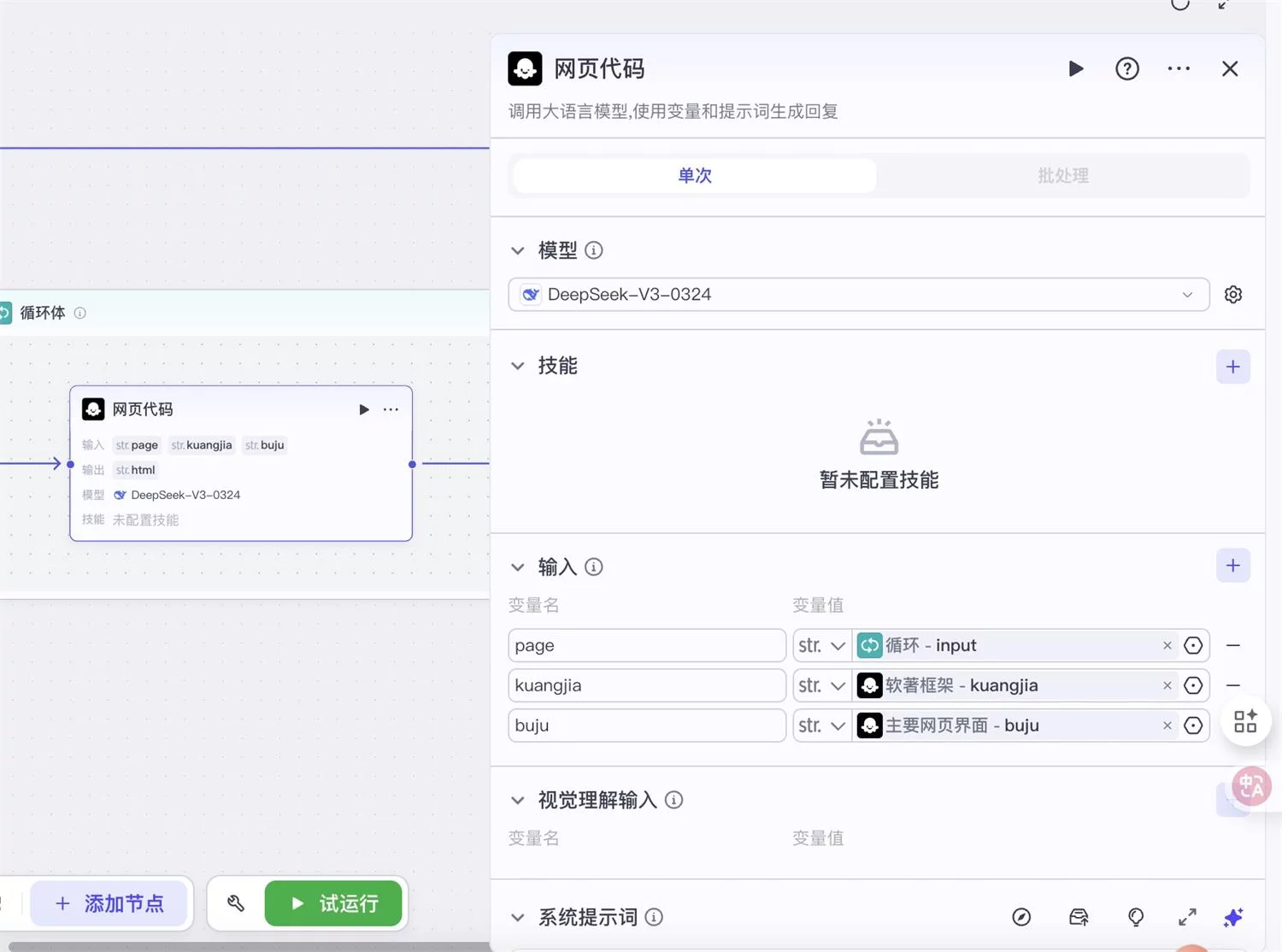1282x952 pixels.
Task: Open the three-dot more options menu
Action: [x=1179, y=68]
